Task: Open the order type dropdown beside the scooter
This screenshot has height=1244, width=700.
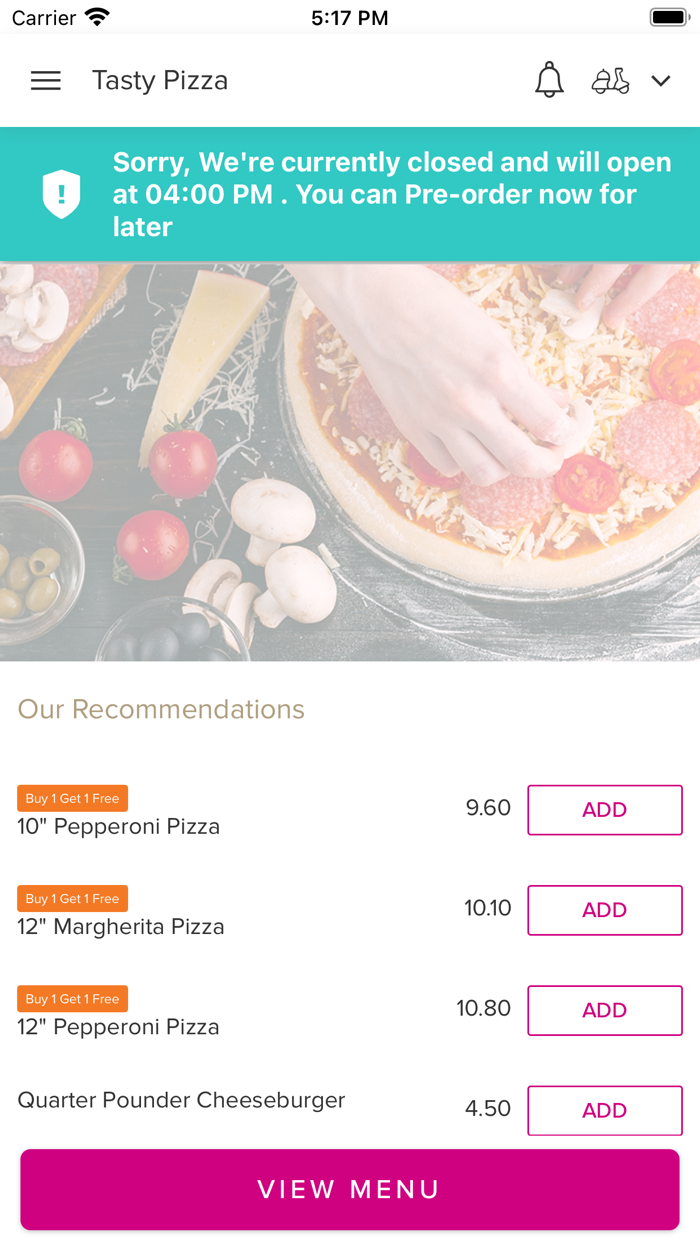Action: (x=661, y=81)
